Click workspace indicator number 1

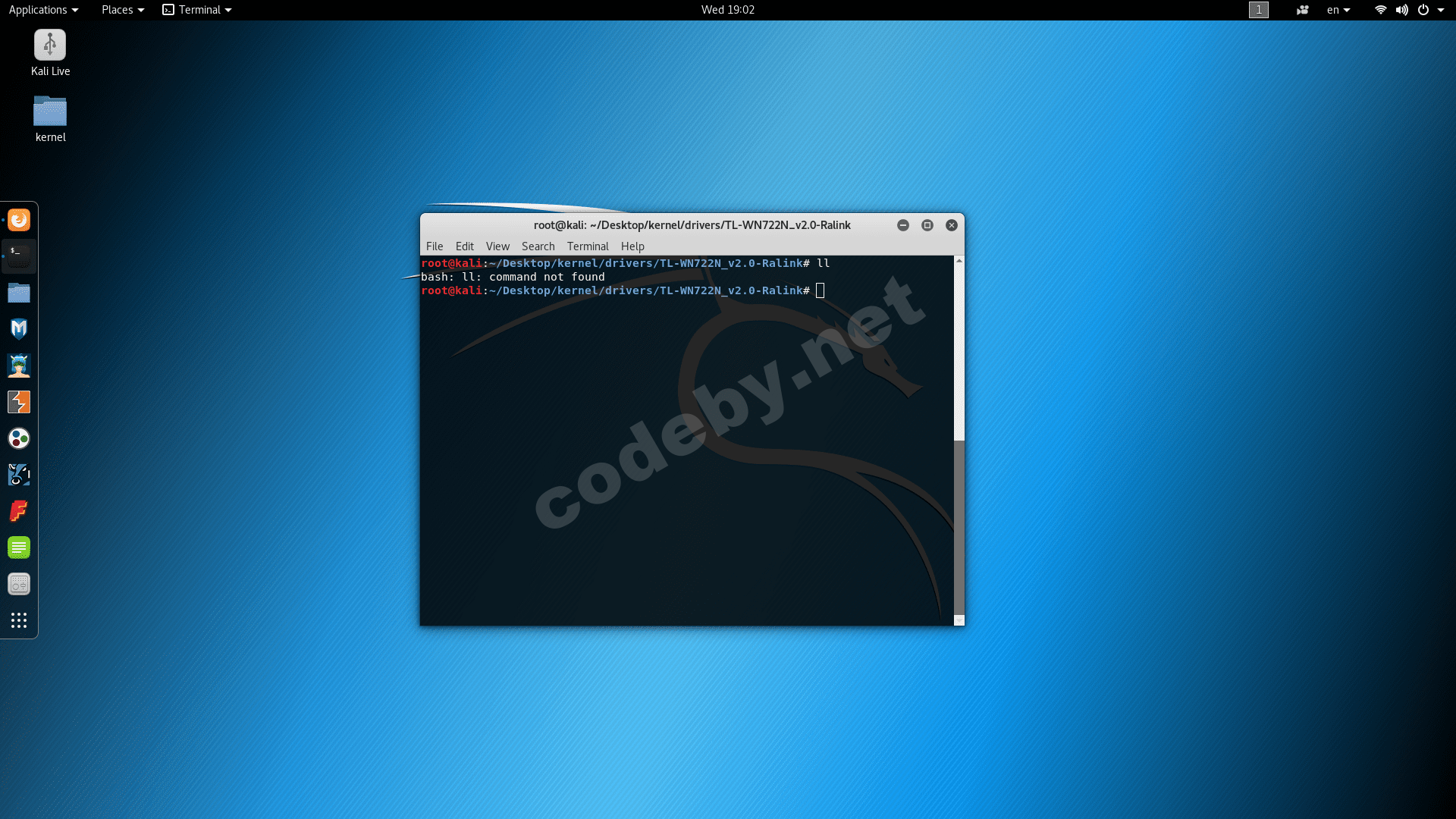tap(1258, 10)
